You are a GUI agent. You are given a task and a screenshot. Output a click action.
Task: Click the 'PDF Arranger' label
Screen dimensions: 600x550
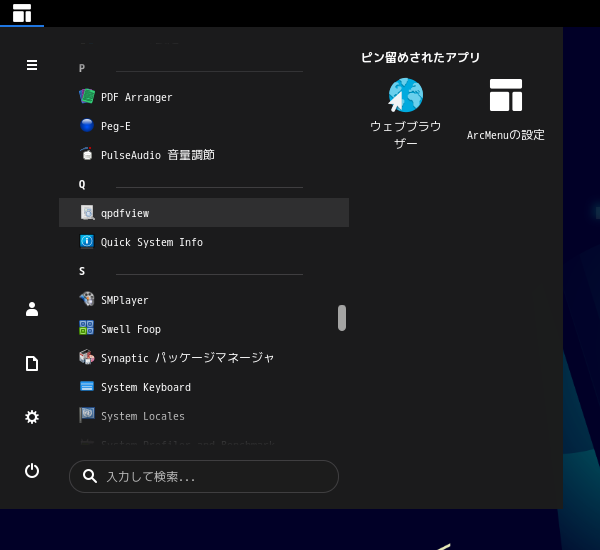(137, 97)
